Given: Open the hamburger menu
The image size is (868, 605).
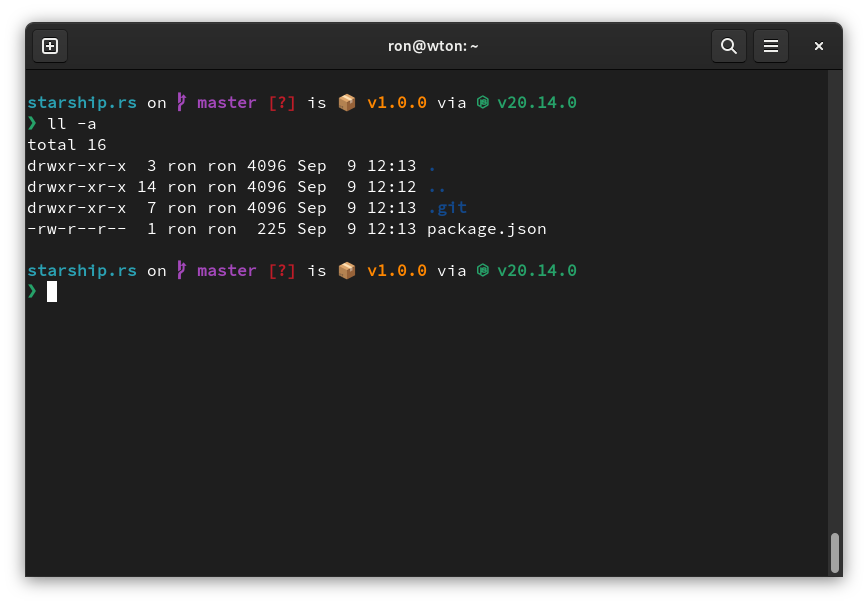Looking at the screenshot, I should pos(770,45).
